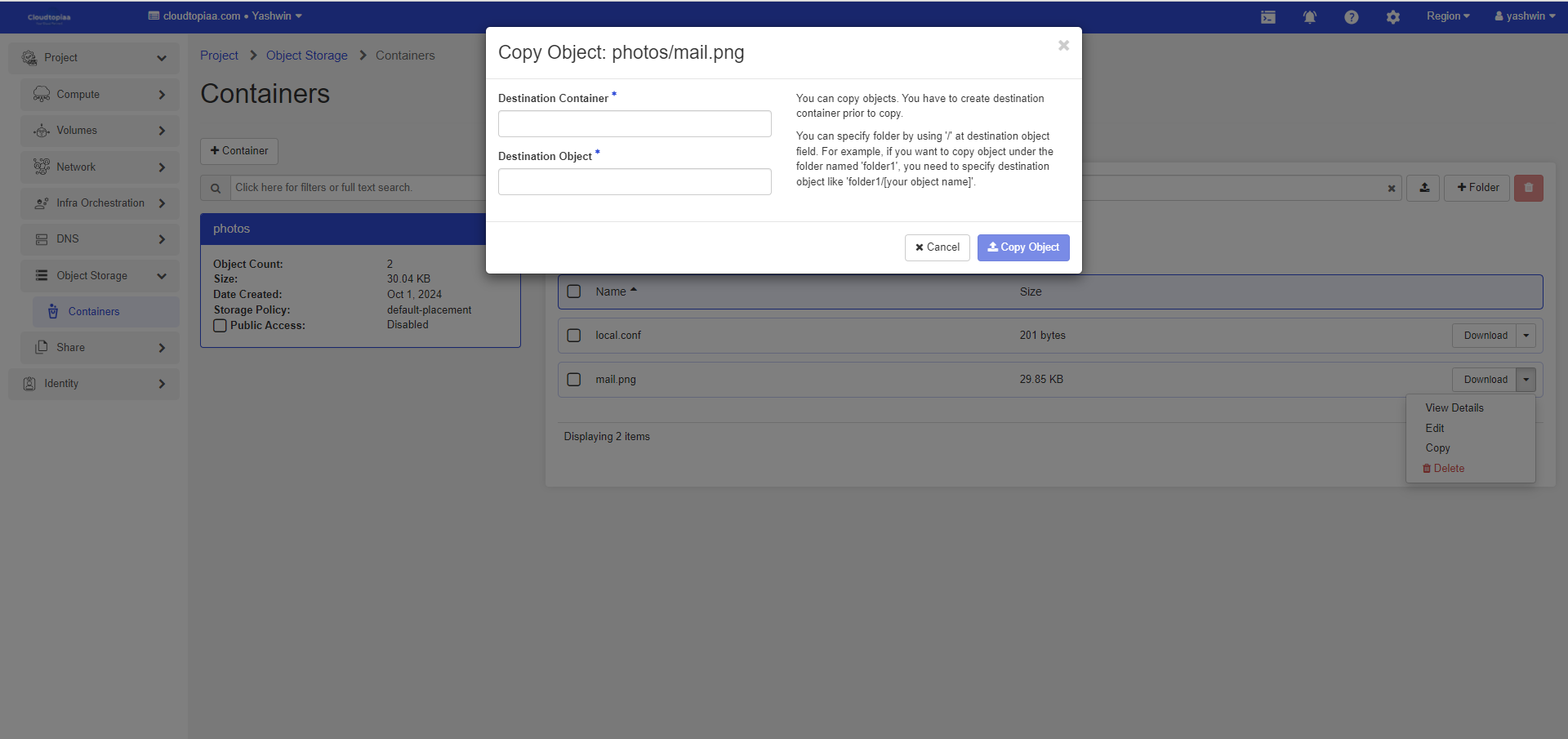
Task: Click the terminal console icon in header
Action: (x=1267, y=17)
